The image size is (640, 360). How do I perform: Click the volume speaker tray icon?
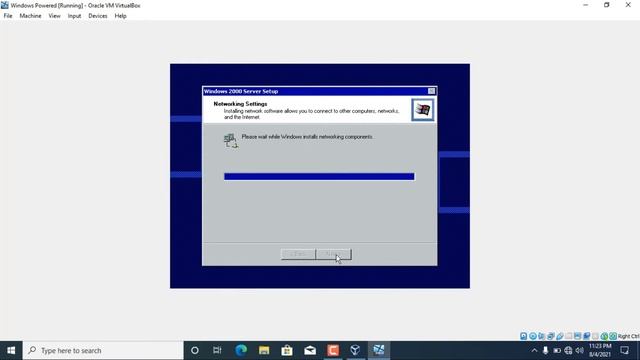pyautogui.click(x=580, y=350)
